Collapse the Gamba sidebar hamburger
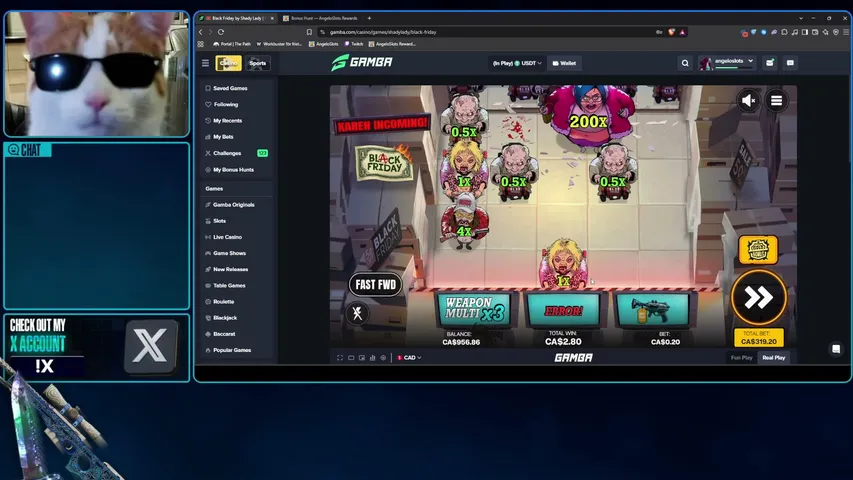 tap(205, 63)
